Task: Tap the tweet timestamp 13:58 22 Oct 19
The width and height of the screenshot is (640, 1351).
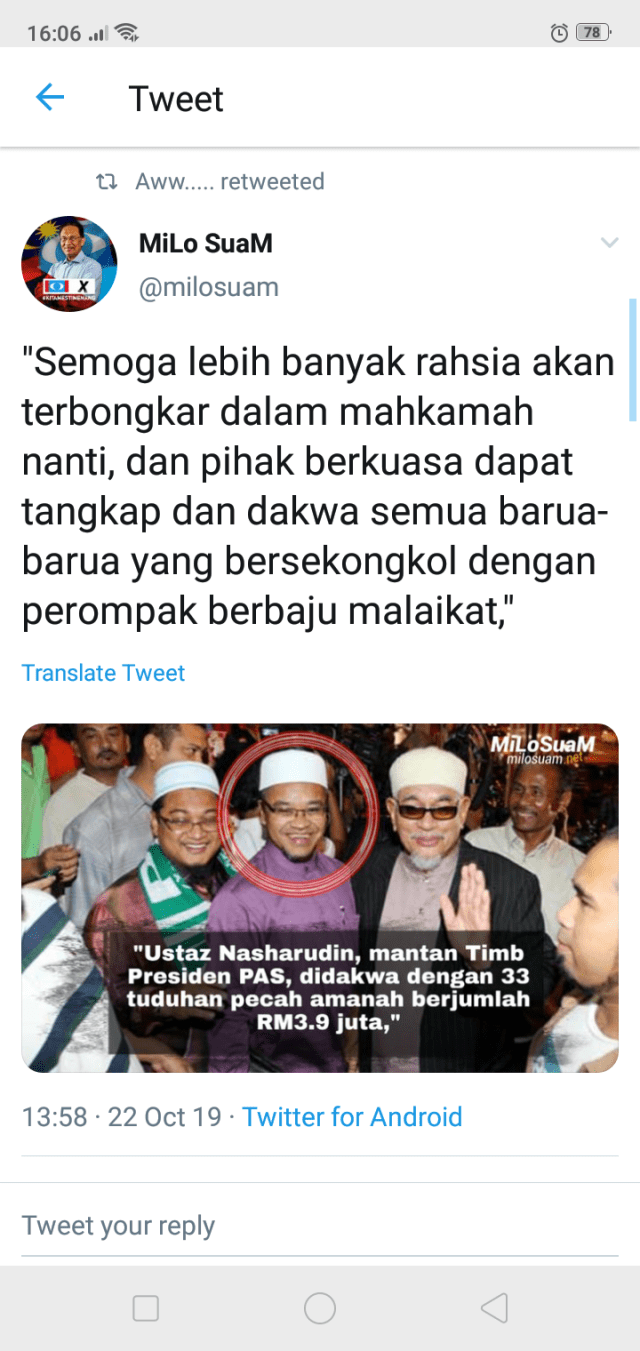Action: click(x=122, y=1116)
